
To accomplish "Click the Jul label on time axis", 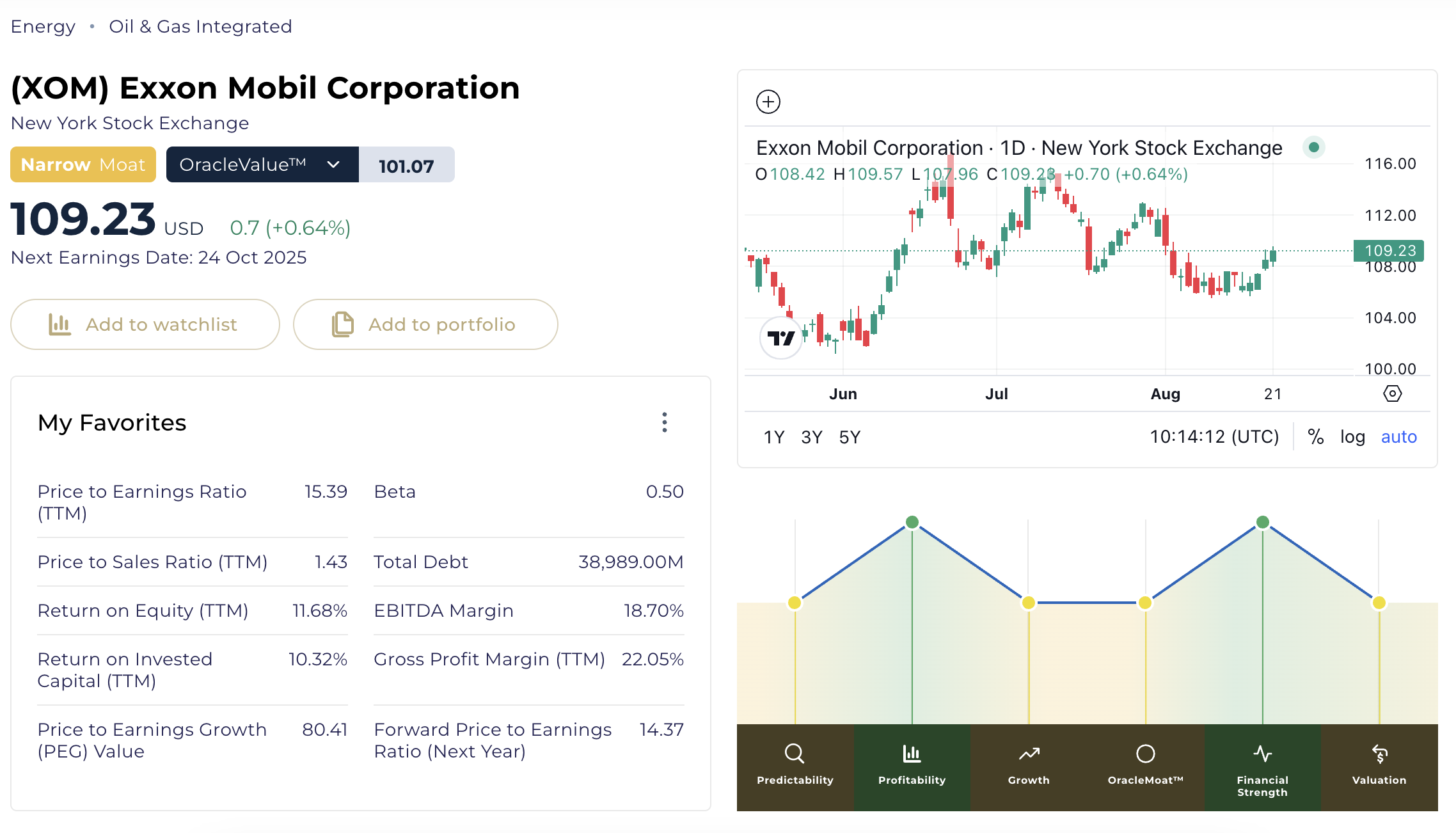I will pyautogui.click(x=997, y=394).
